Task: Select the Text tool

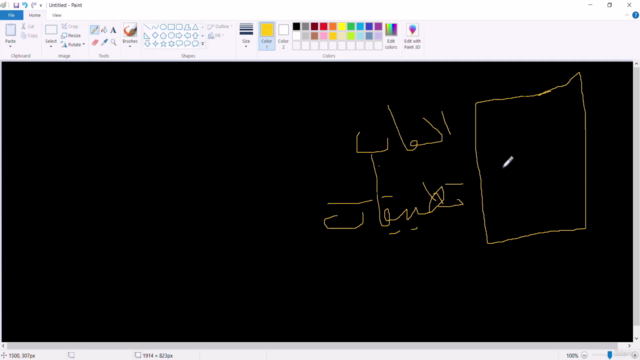Action: tap(113, 30)
